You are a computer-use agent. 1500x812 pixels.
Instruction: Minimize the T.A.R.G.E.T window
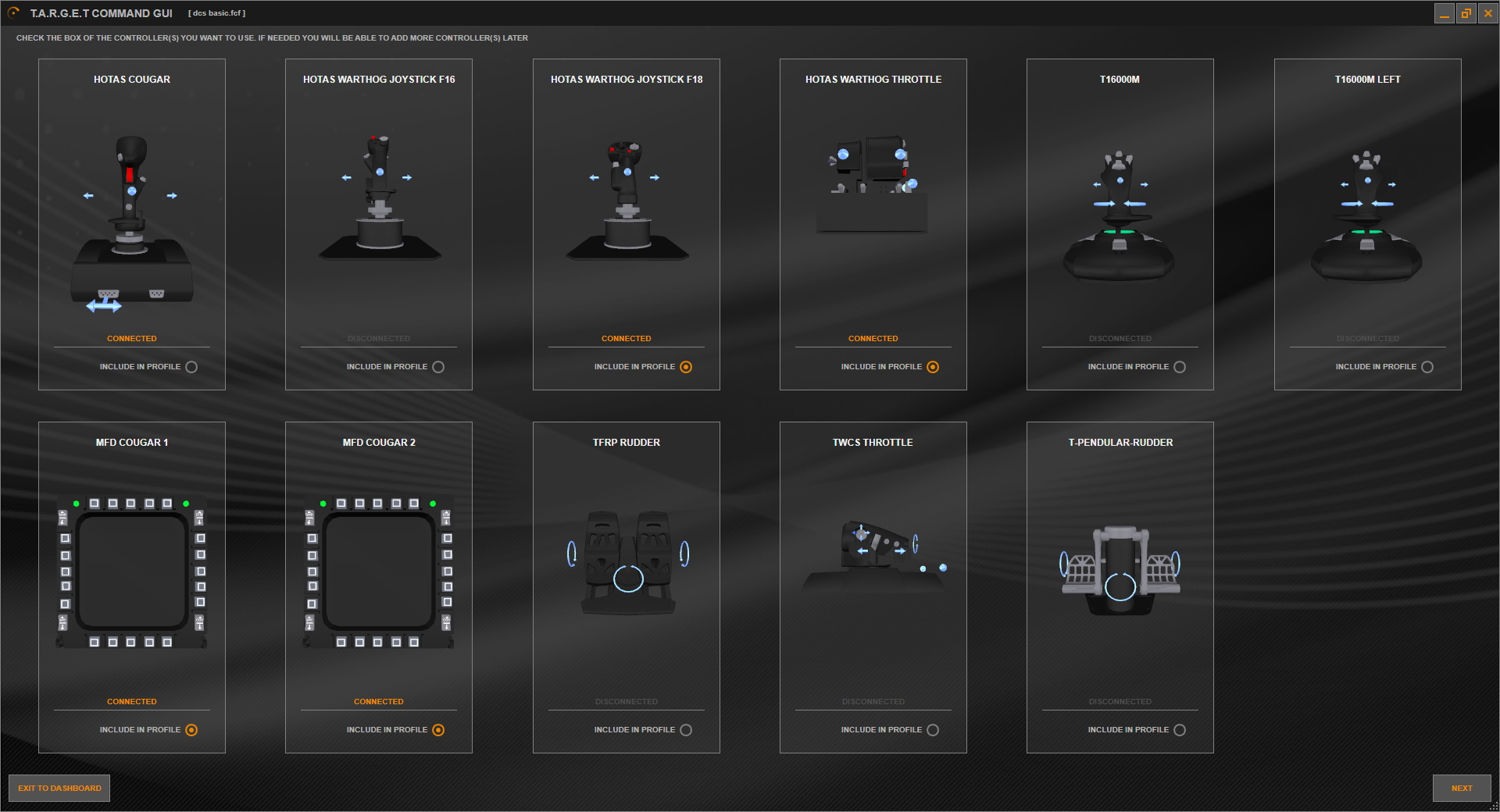[x=1444, y=13]
